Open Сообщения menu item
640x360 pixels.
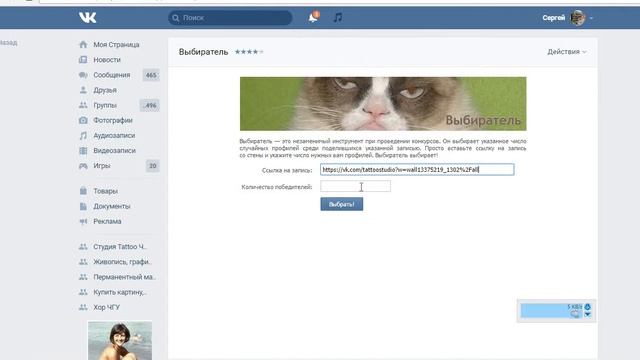(112, 75)
